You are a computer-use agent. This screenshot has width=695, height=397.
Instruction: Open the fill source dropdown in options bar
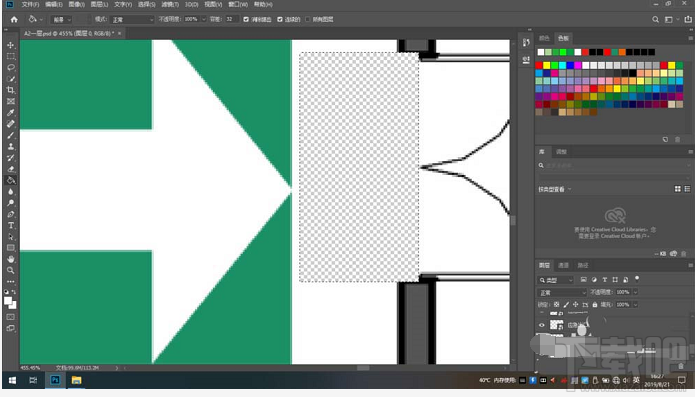pyautogui.click(x=61, y=19)
